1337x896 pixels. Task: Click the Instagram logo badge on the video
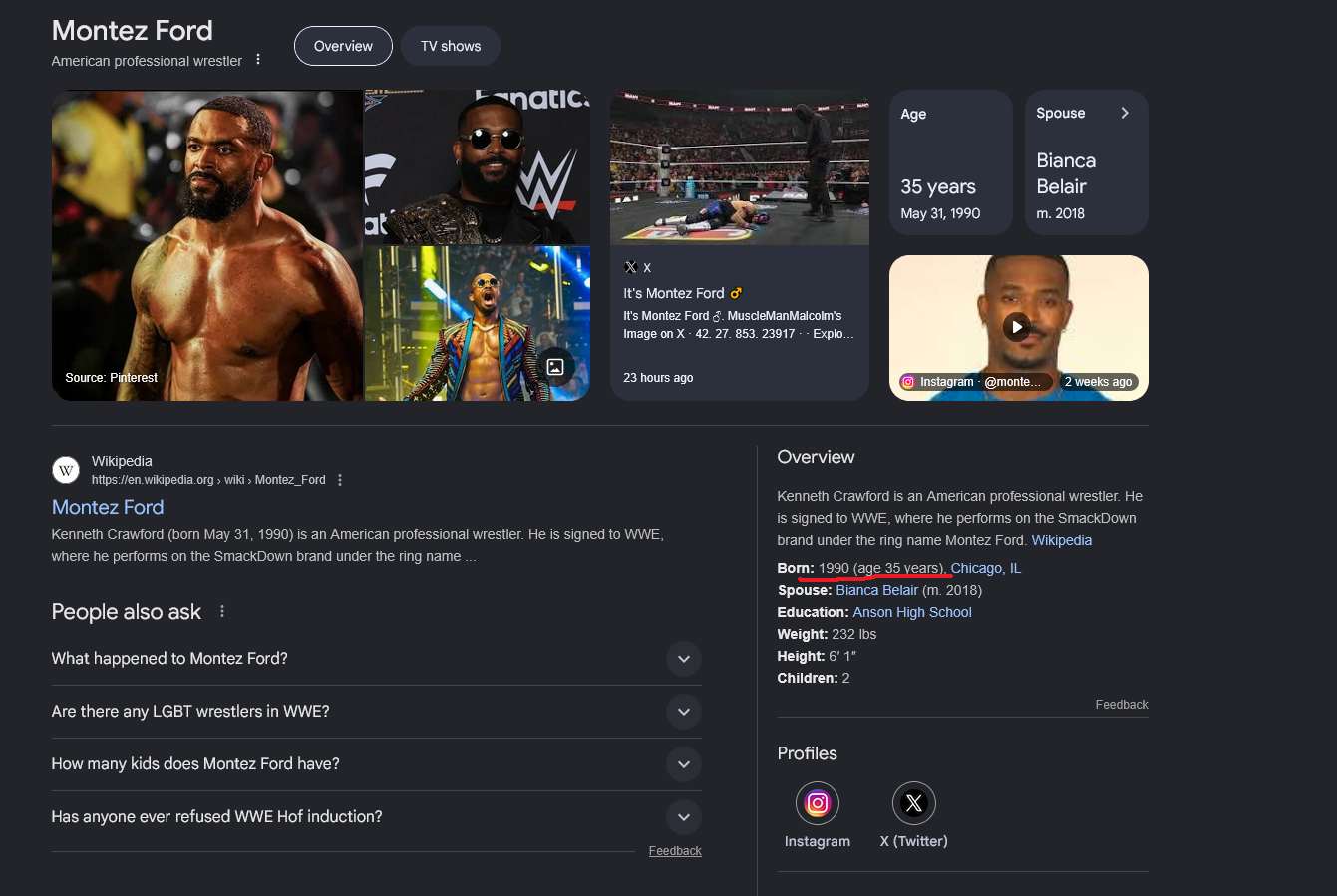(x=908, y=382)
